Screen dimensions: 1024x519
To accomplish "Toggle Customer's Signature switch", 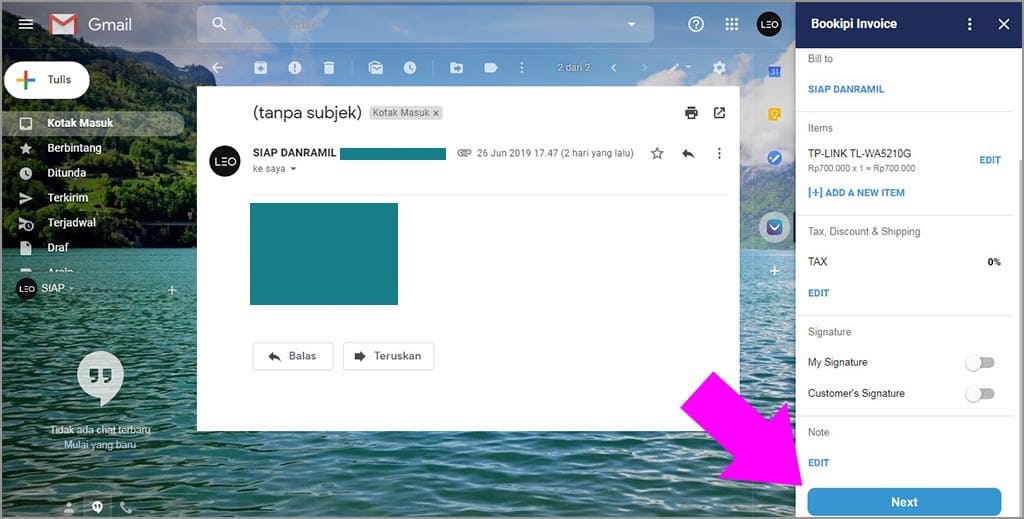I will coord(980,394).
